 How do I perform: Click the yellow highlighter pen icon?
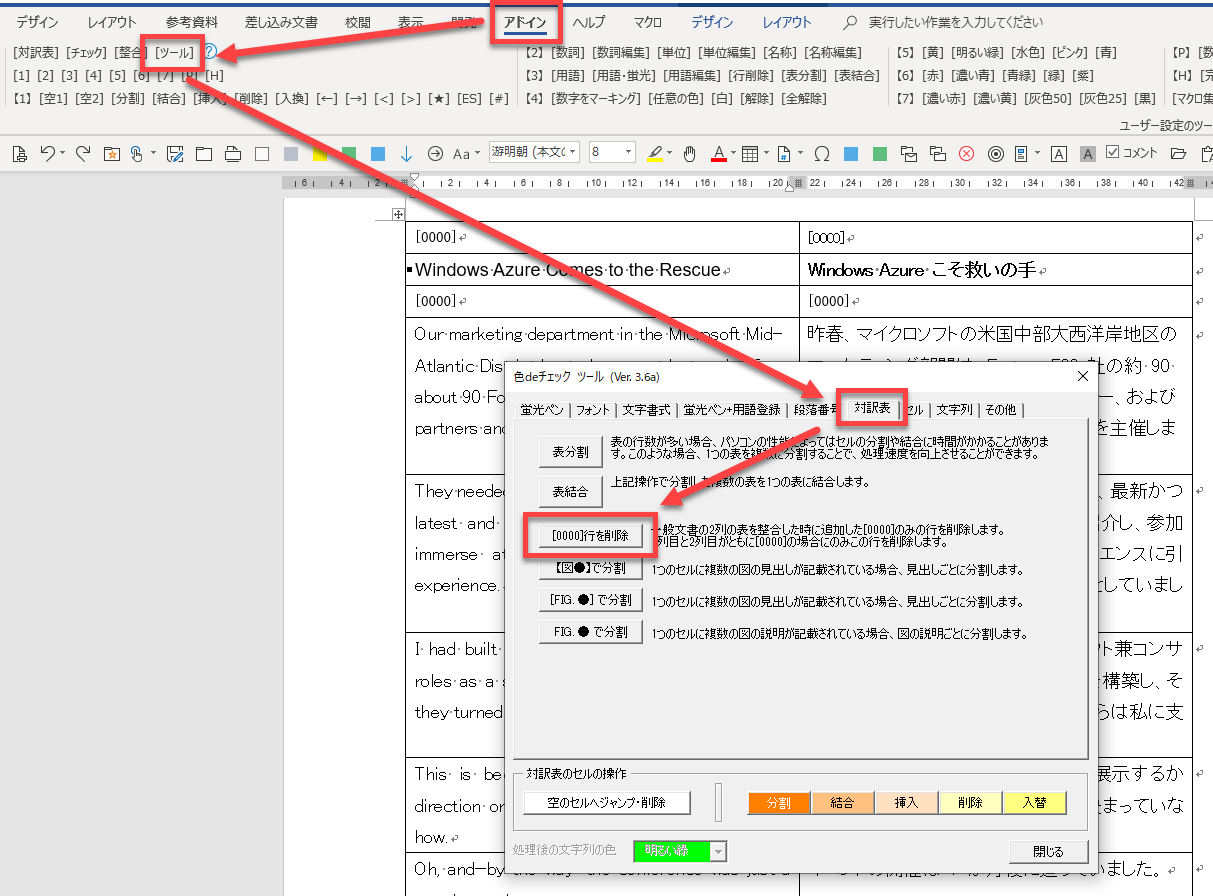[655, 153]
